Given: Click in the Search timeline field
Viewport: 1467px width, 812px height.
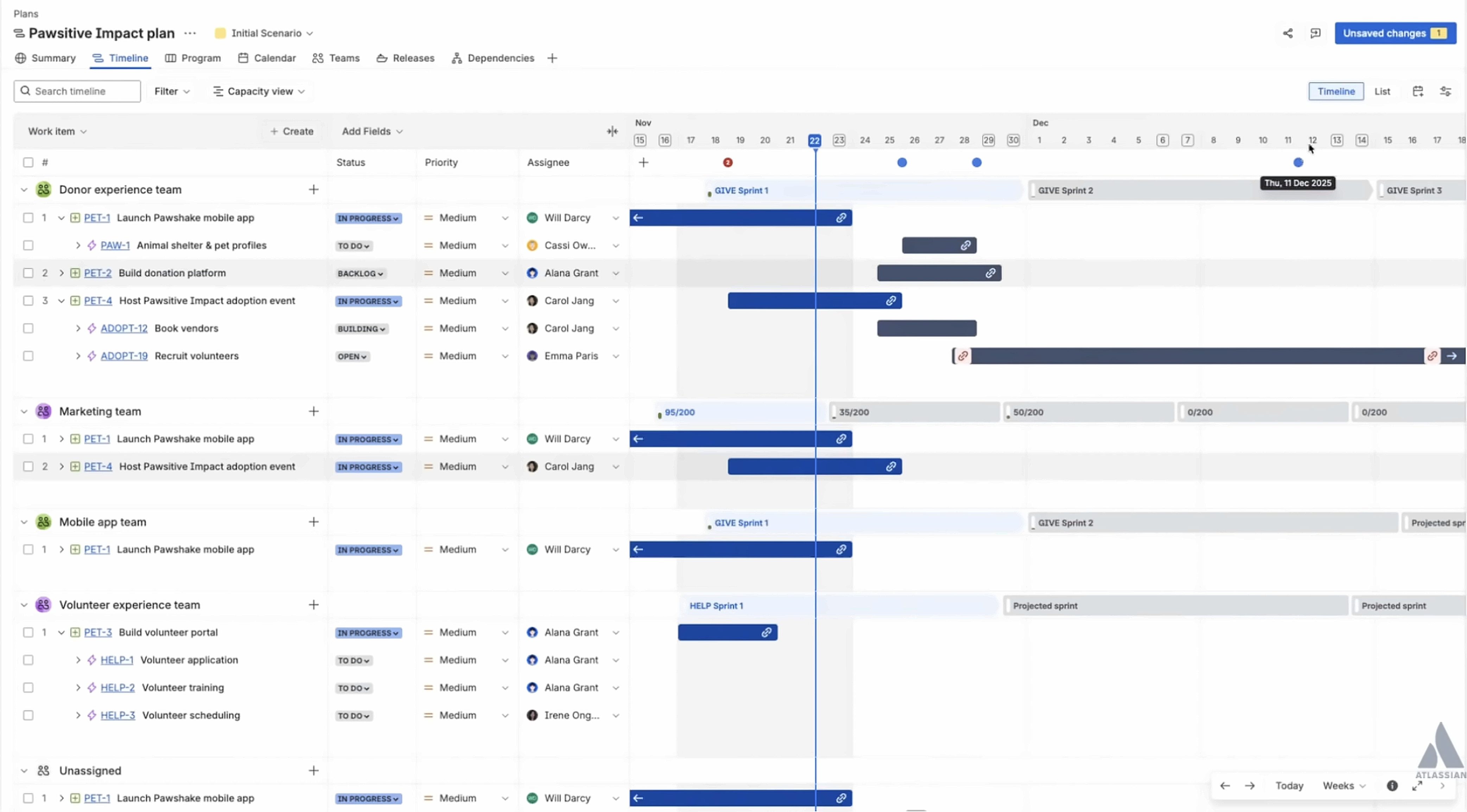Looking at the screenshot, I should tap(77, 91).
